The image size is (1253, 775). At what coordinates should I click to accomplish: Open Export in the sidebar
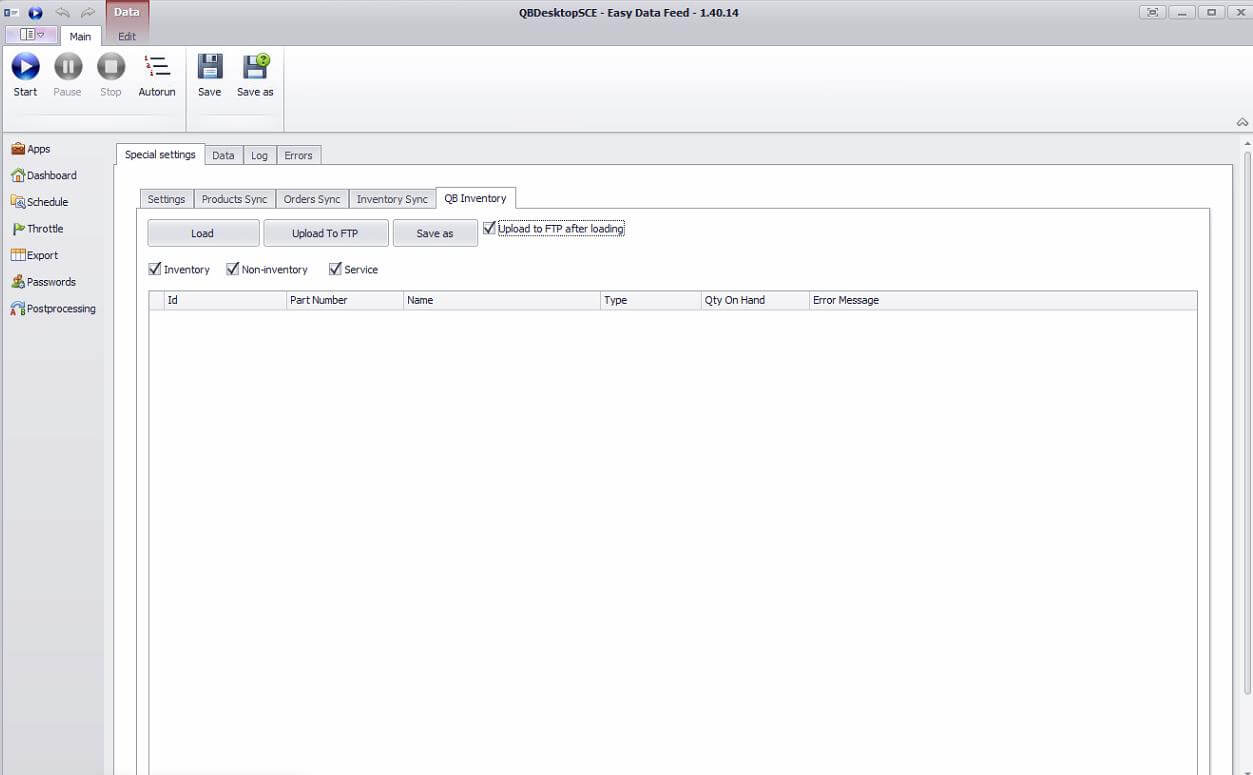point(35,255)
